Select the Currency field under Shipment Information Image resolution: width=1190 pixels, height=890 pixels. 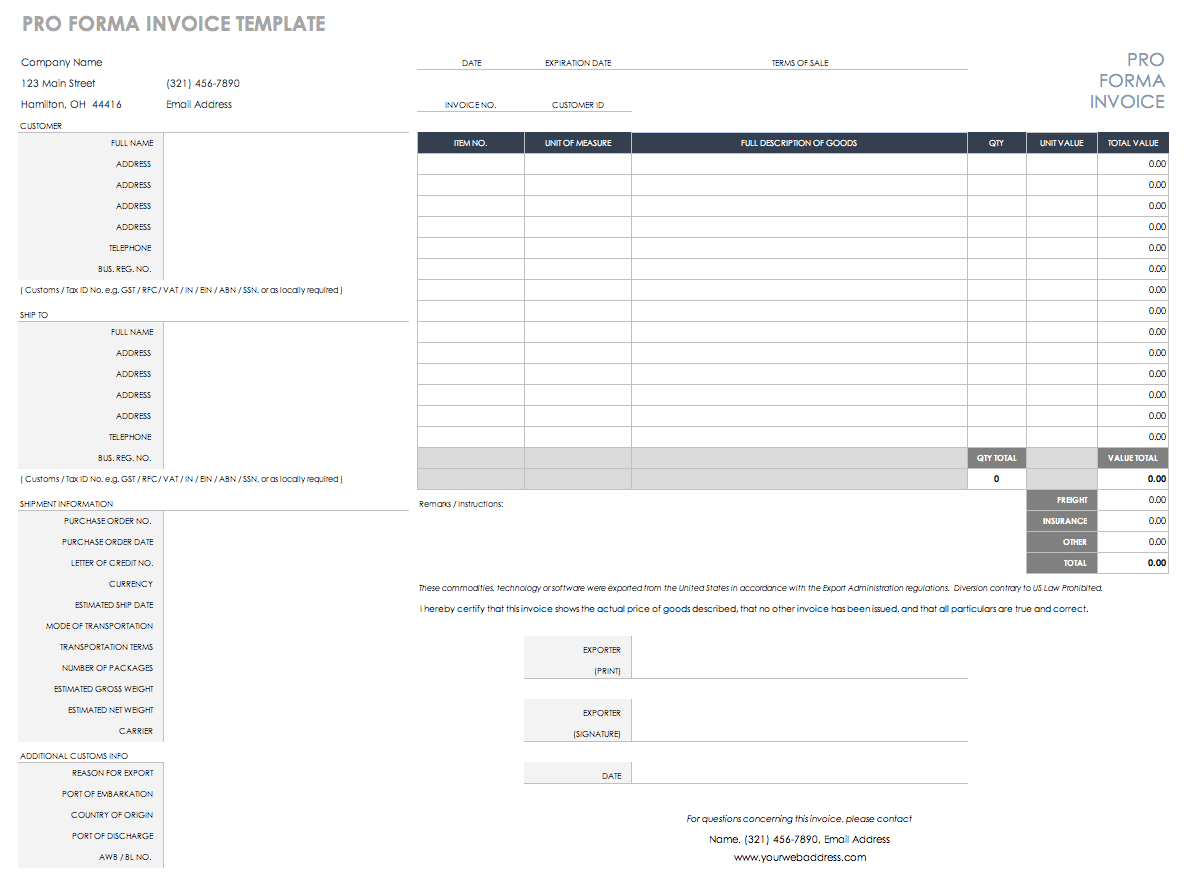tap(286, 584)
